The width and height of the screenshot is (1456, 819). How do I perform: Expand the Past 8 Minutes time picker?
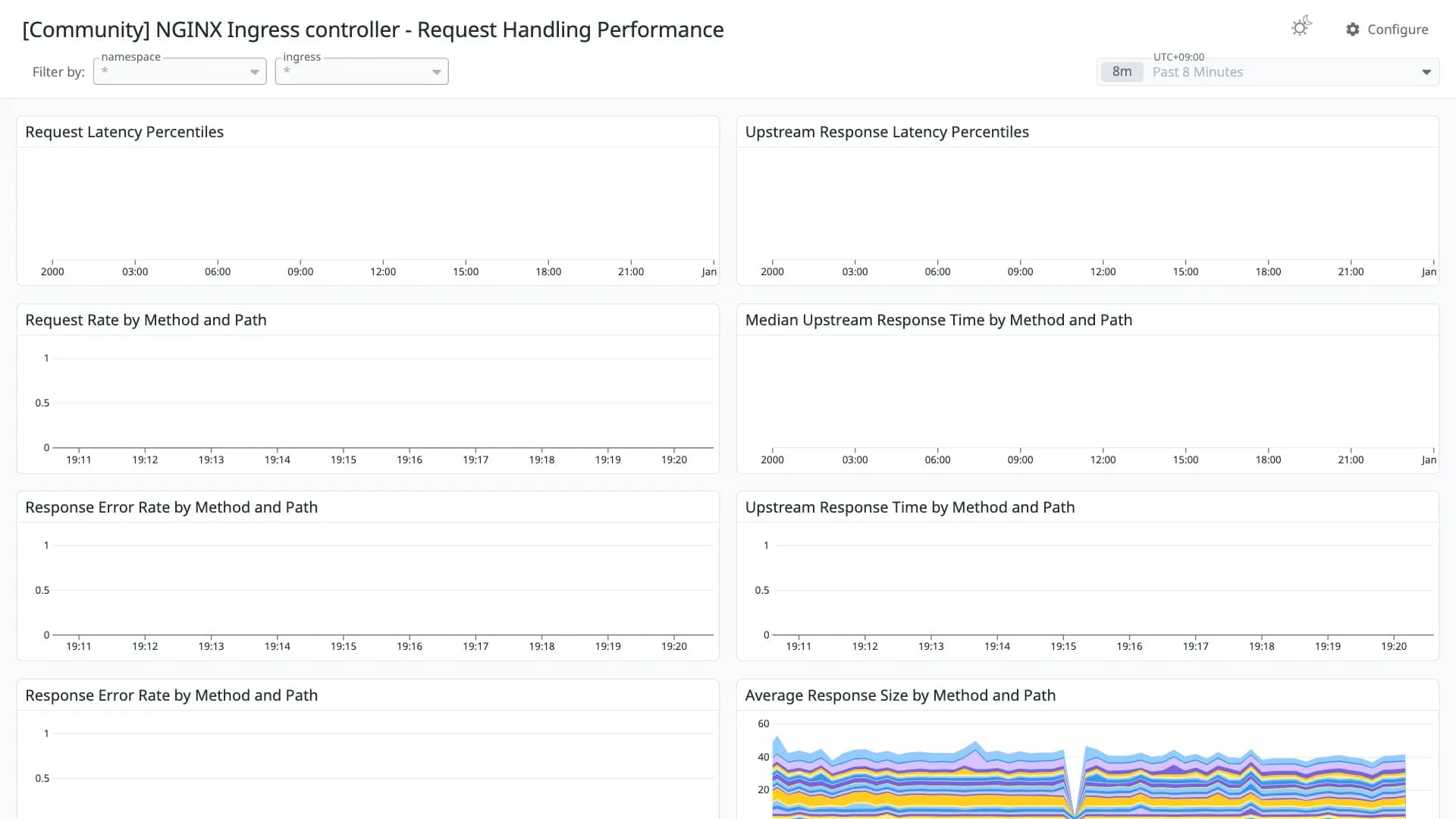pos(1426,72)
